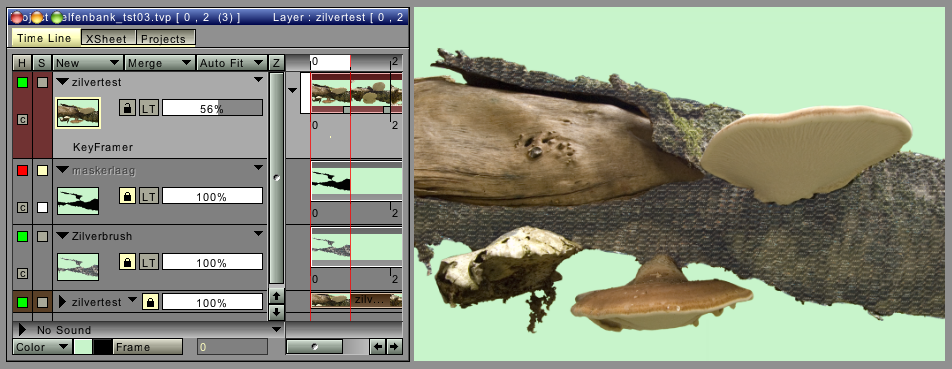Open the maskerlaag layer options arrow
Image resolution: width=952 pixels, height=369 pixels.
(259, 168)
